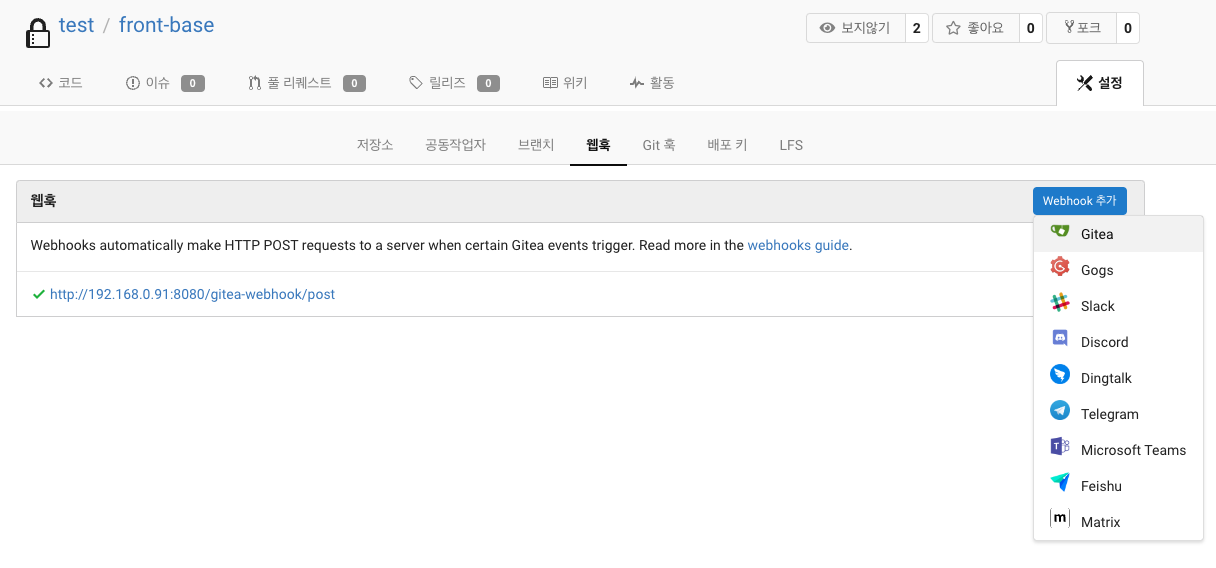Open the 이슈 issues tab
This screenshot has height=568, width=1216.
pos(165,83)
